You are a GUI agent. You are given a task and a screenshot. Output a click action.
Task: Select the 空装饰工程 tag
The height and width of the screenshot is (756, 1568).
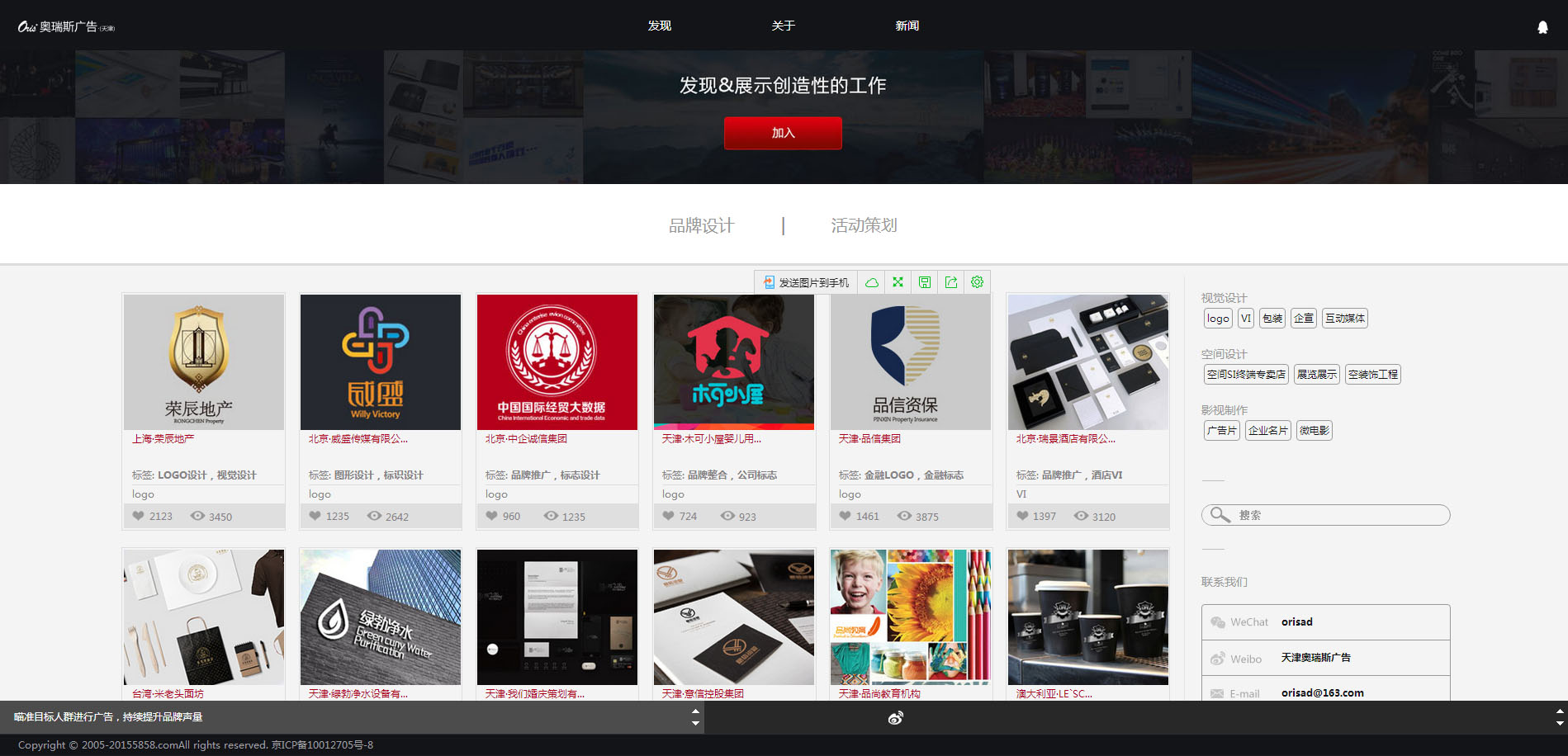coord(1373,375)
